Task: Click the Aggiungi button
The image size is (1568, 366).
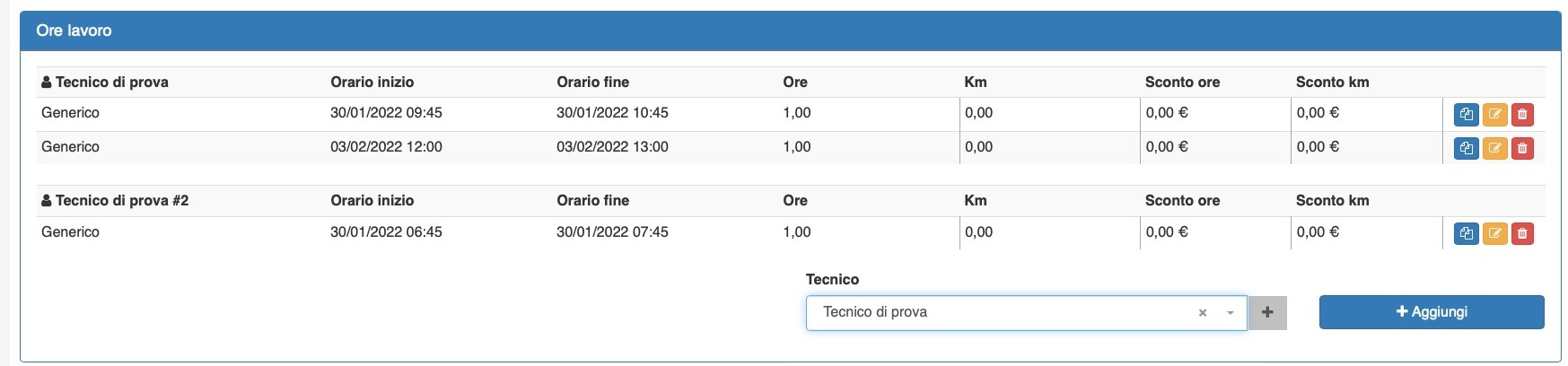Action: (1432, 312)
